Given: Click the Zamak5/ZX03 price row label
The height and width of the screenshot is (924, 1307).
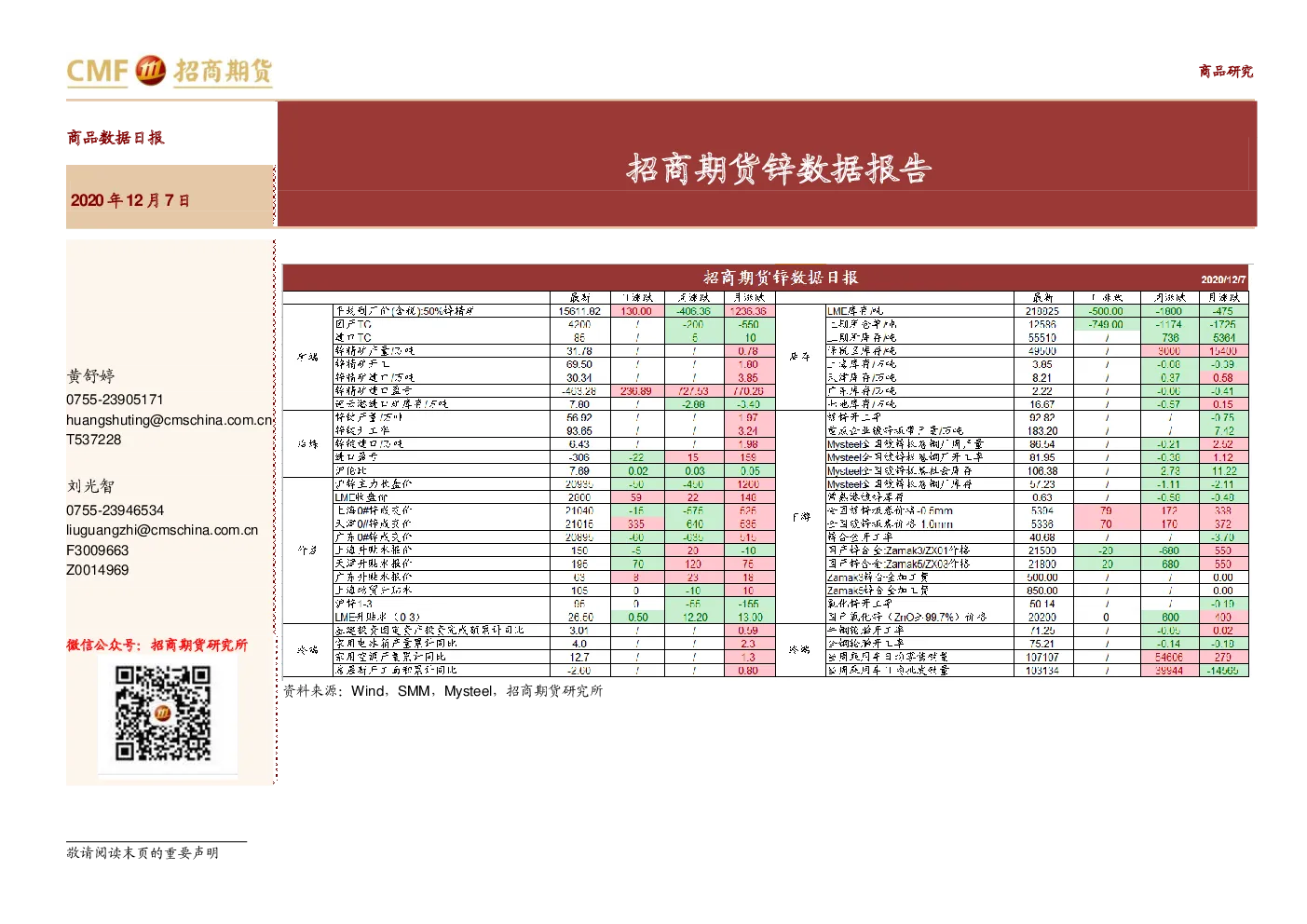Looking at the screenshot, I should coord(898,564).
